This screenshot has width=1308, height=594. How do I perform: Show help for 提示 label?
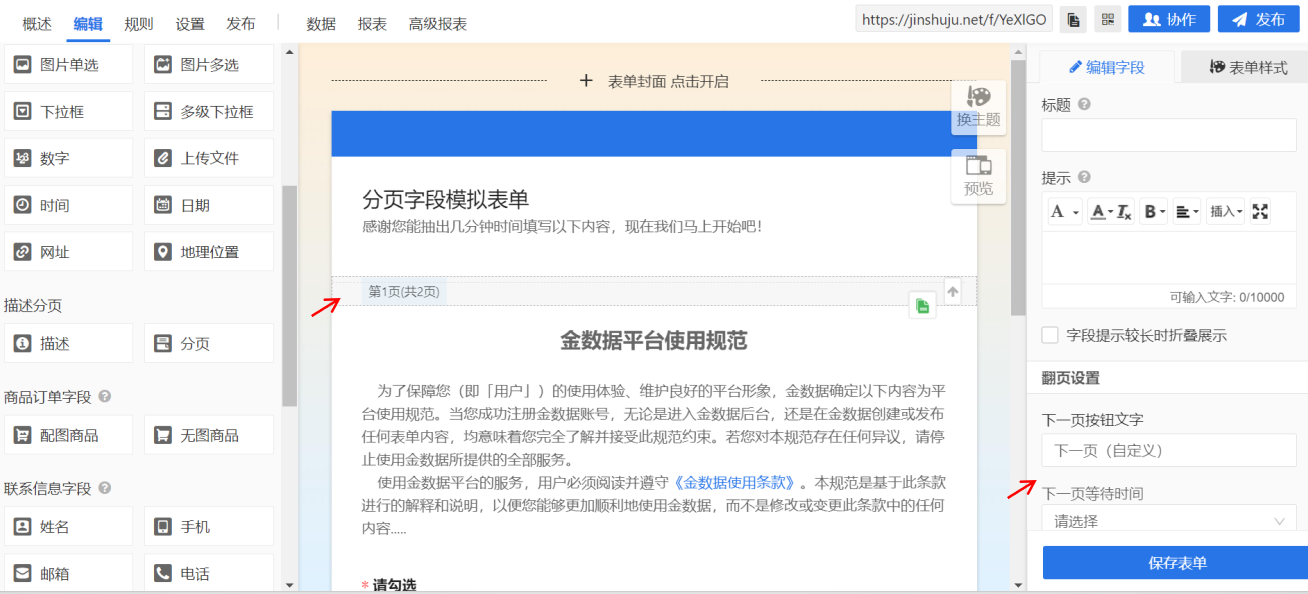click(1084, 178)
